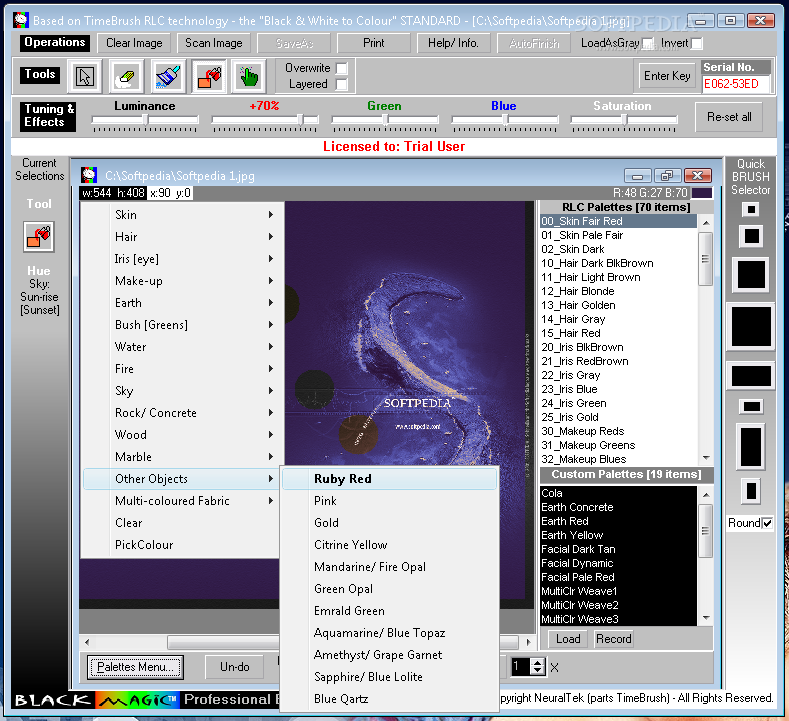Select MultiClr Weave2 custom palette

618,605
